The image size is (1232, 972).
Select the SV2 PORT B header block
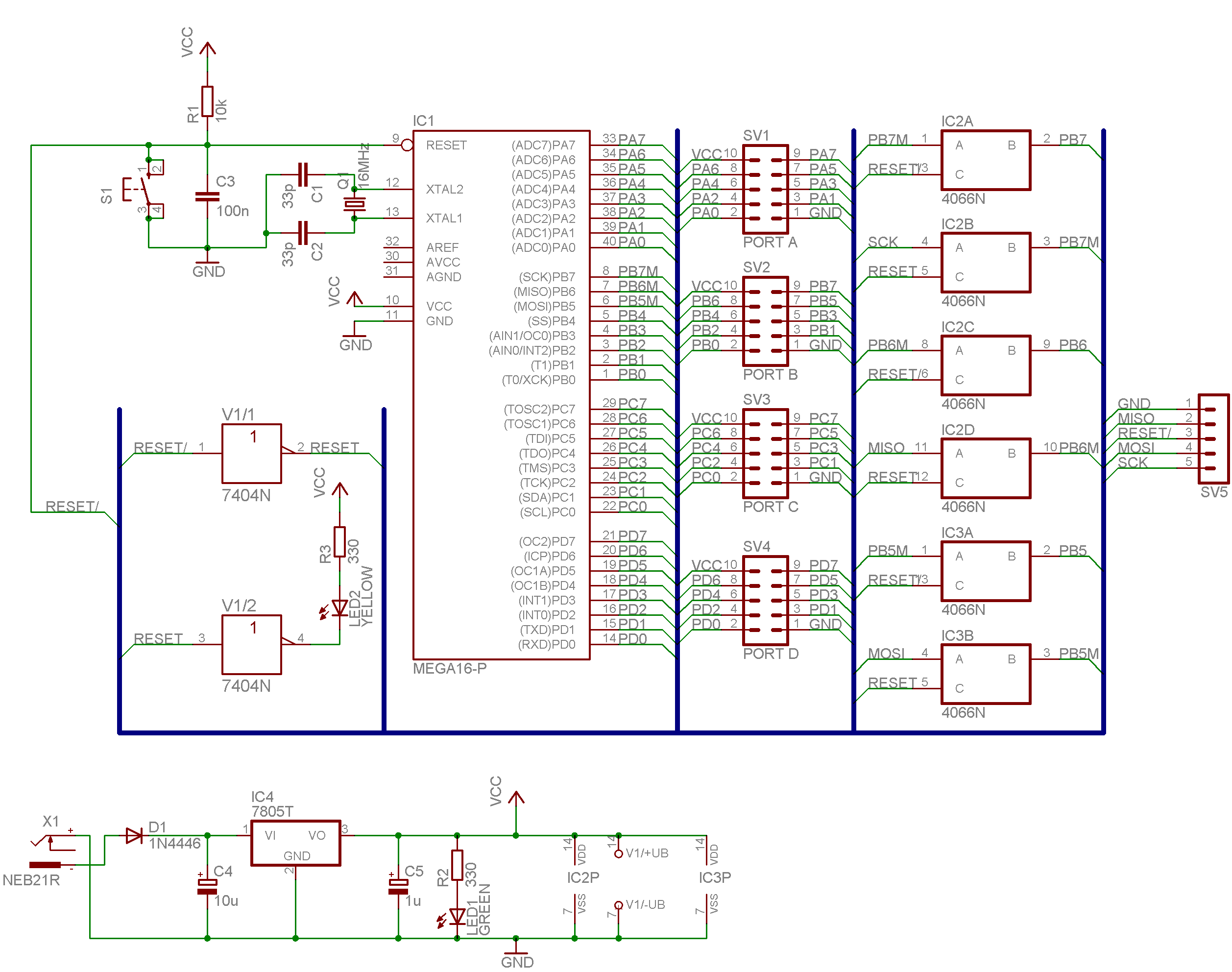[765, 321]
